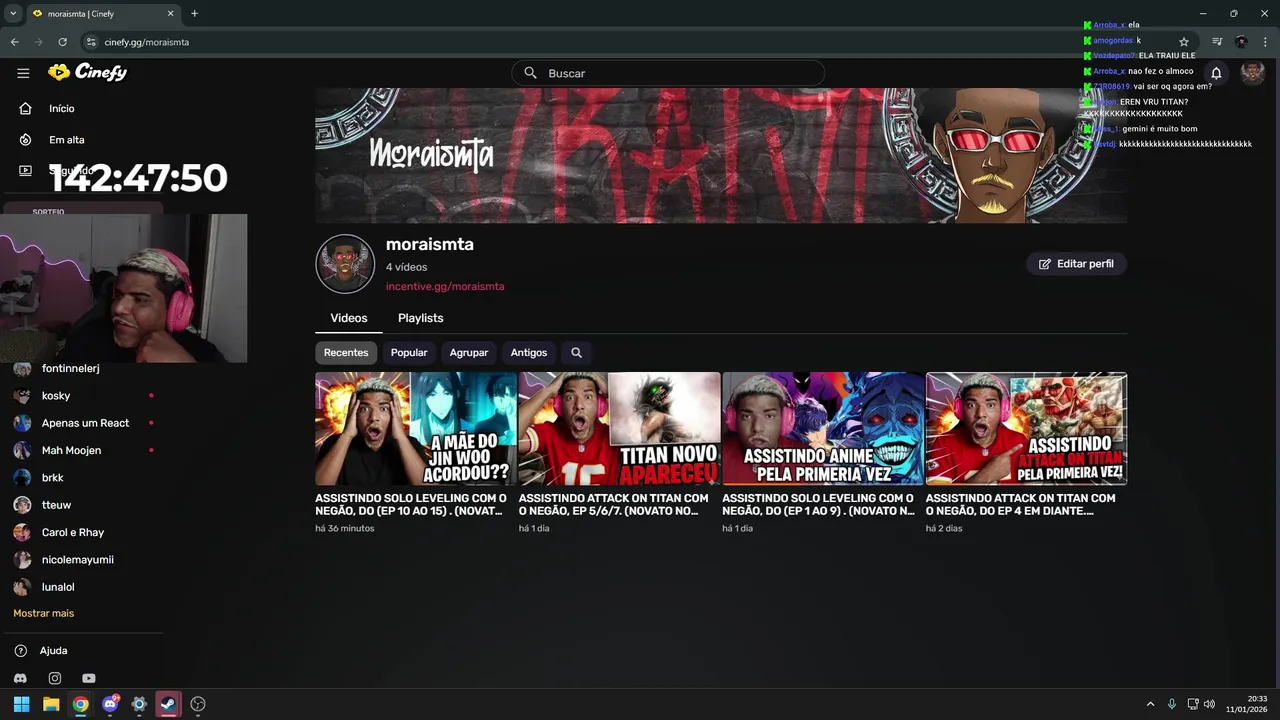Click the Em alta flame icon
The image size is (1280, 720).
pos(25,140)
